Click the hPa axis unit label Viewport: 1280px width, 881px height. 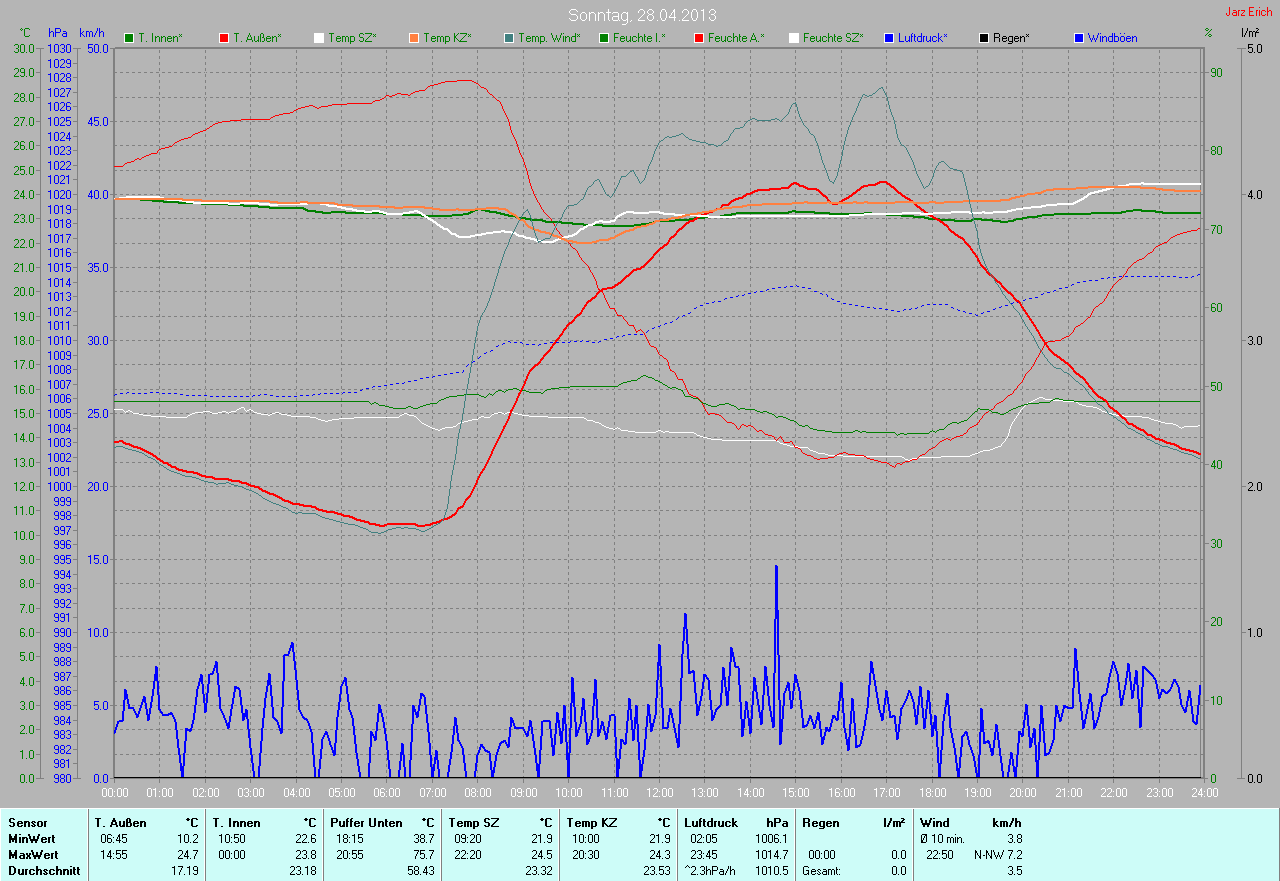(x=58, y=33)
